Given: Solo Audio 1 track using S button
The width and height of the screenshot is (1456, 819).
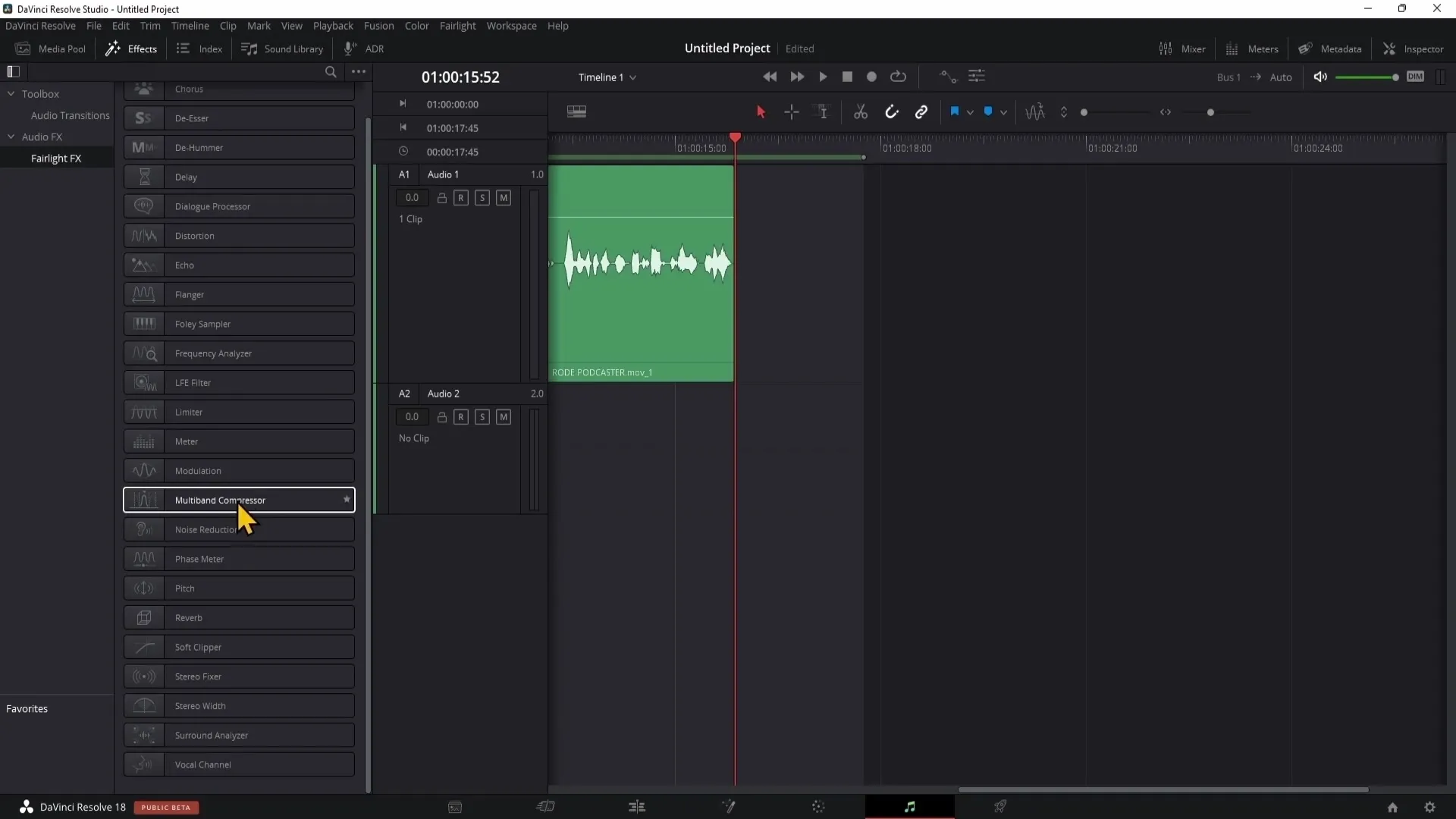Looking at the screenshot, I should coord(484,197).
